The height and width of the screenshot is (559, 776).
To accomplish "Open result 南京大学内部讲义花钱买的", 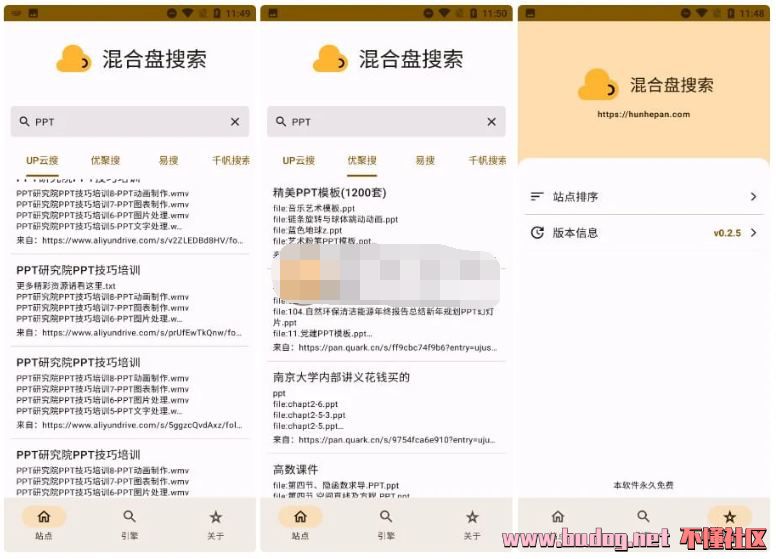I will (341, 377).
